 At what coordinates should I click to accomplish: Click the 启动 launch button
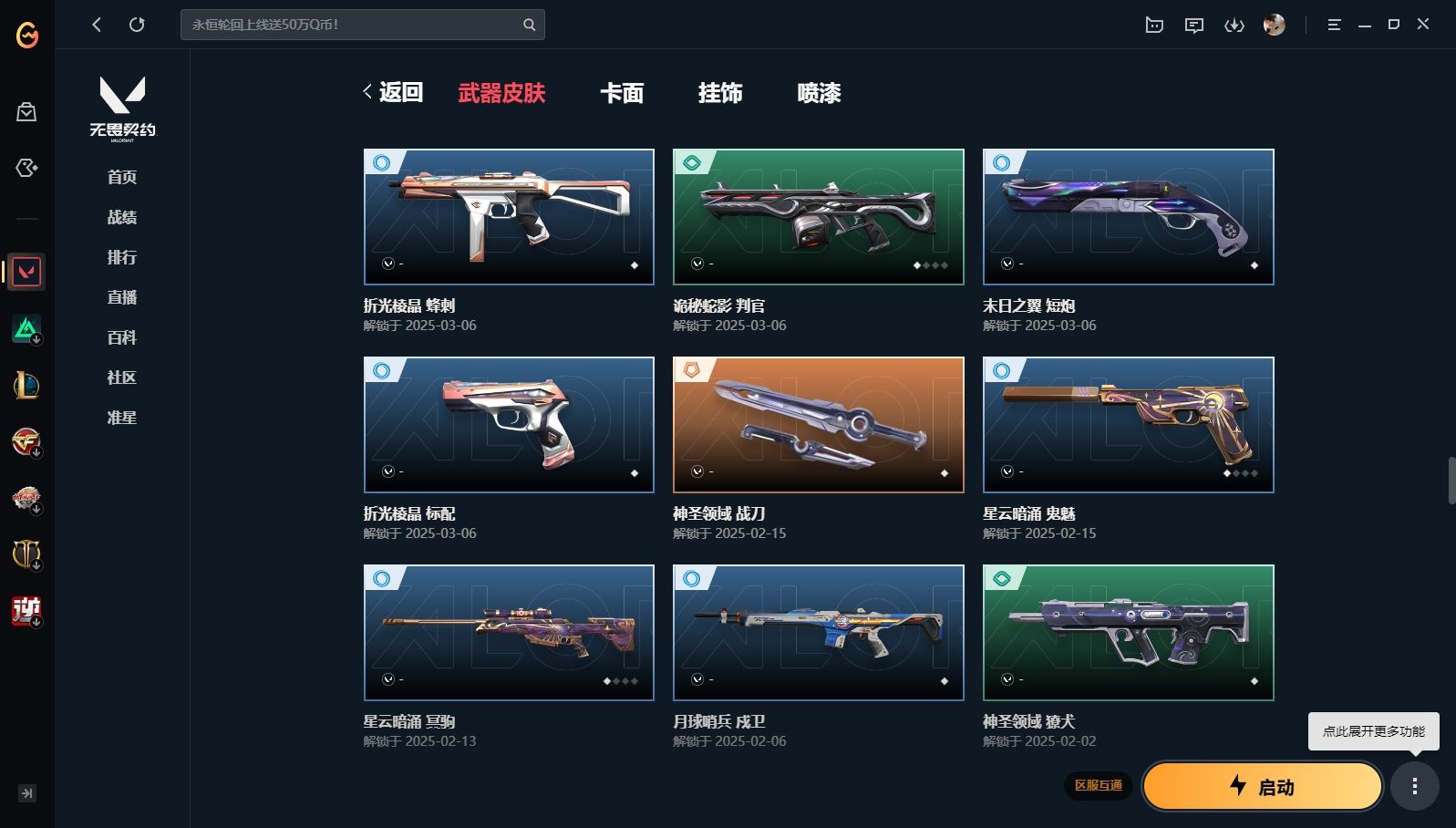tap(1263, 786)
